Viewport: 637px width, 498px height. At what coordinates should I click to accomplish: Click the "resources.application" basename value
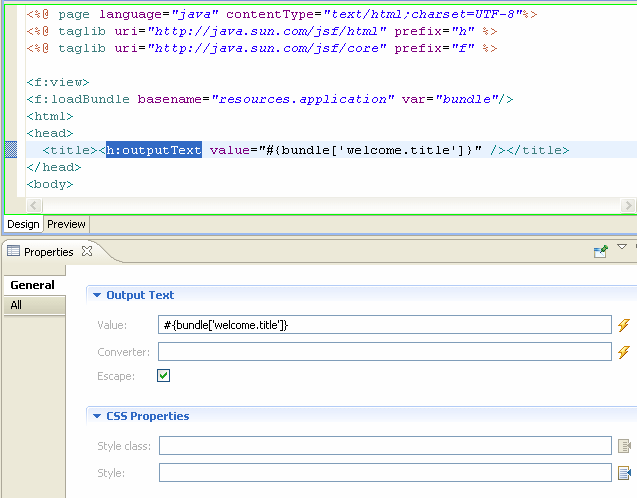pos(303,99)
